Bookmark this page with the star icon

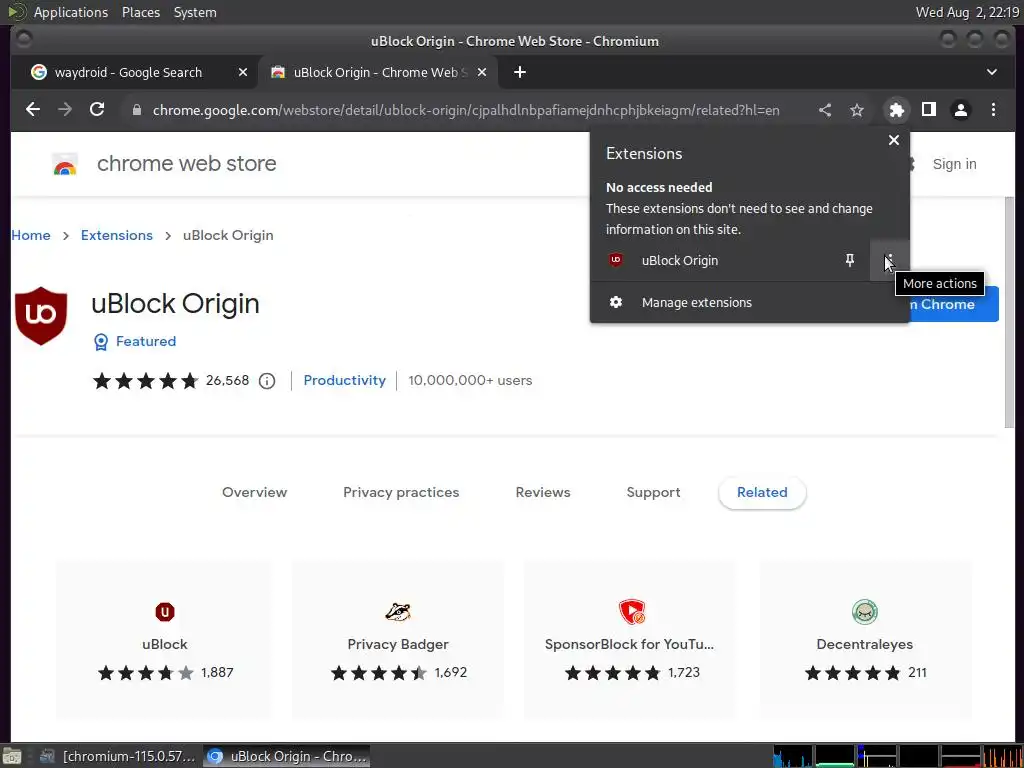click(x=857, y=110)
